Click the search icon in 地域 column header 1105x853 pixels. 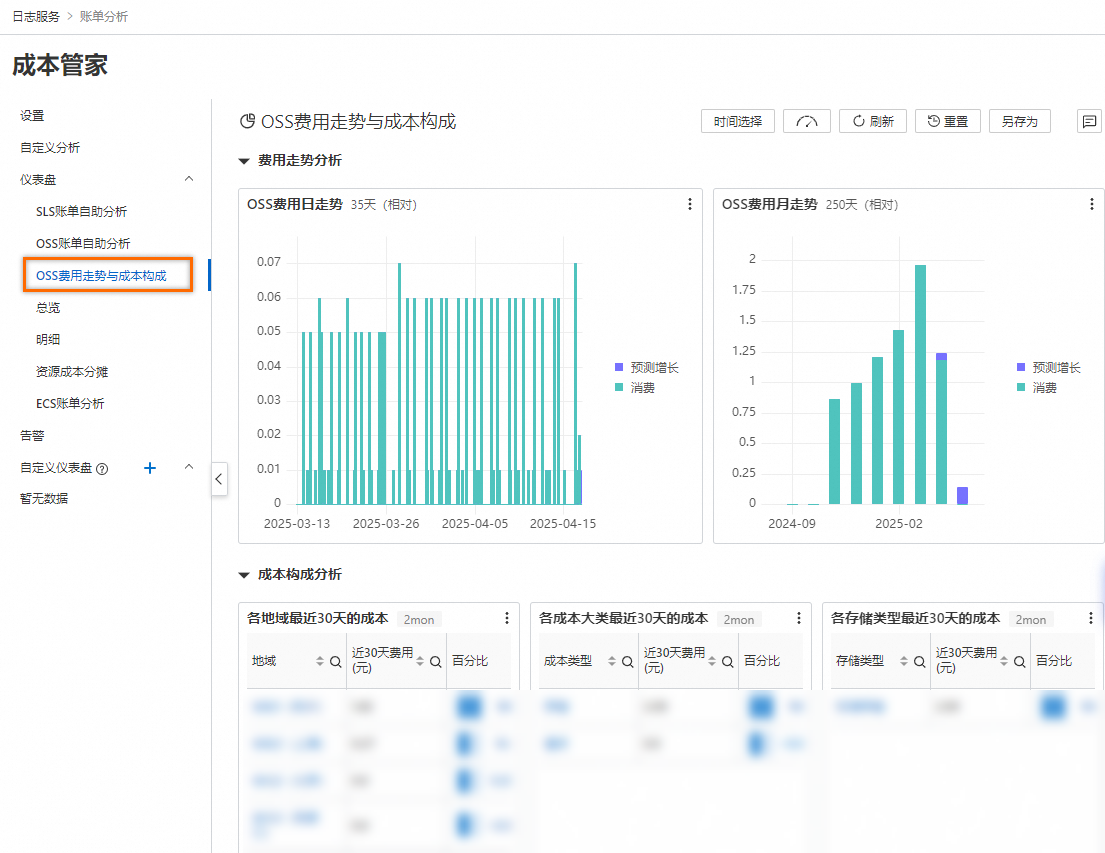(x=336, y=661)
